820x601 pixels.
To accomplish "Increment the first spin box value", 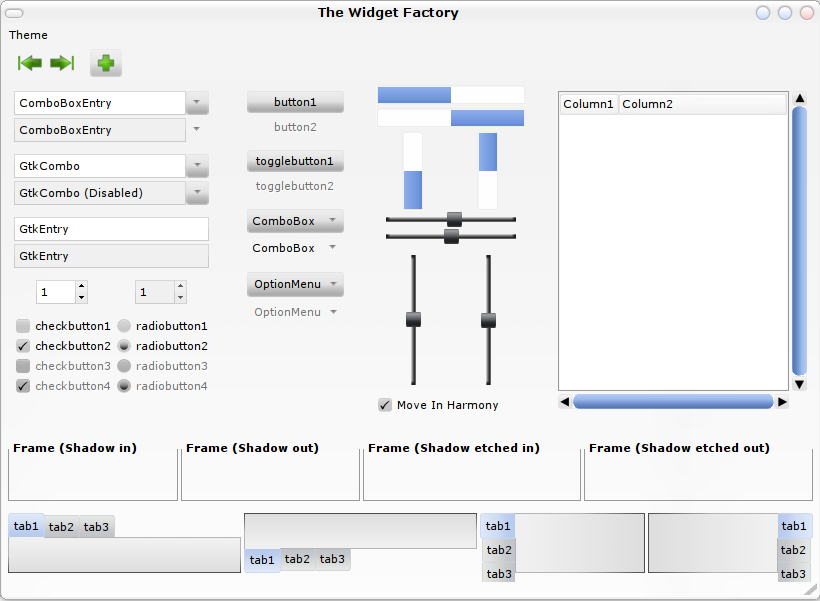I will [81, 286].
